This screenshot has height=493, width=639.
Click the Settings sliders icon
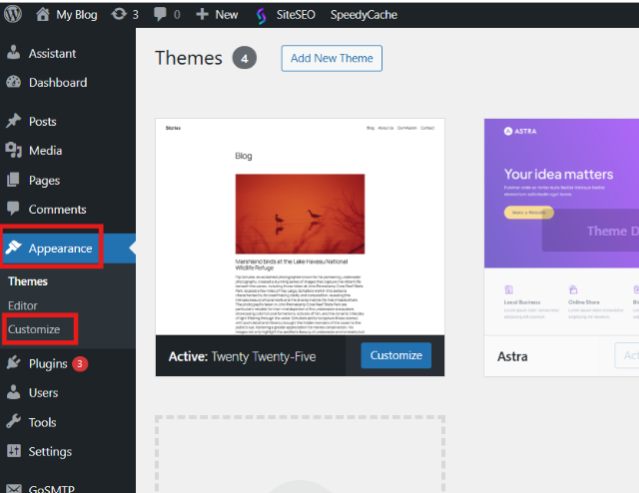coord(13,451)
